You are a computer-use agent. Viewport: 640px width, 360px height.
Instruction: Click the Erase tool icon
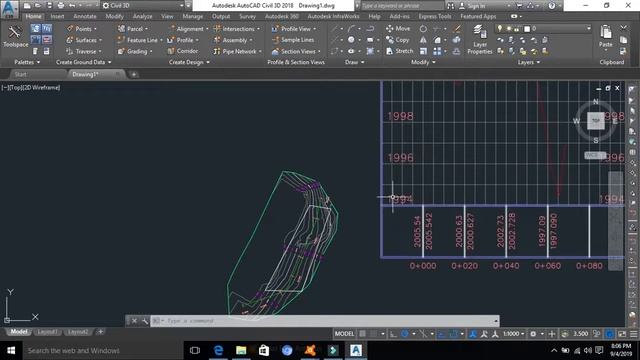[457, 29]
